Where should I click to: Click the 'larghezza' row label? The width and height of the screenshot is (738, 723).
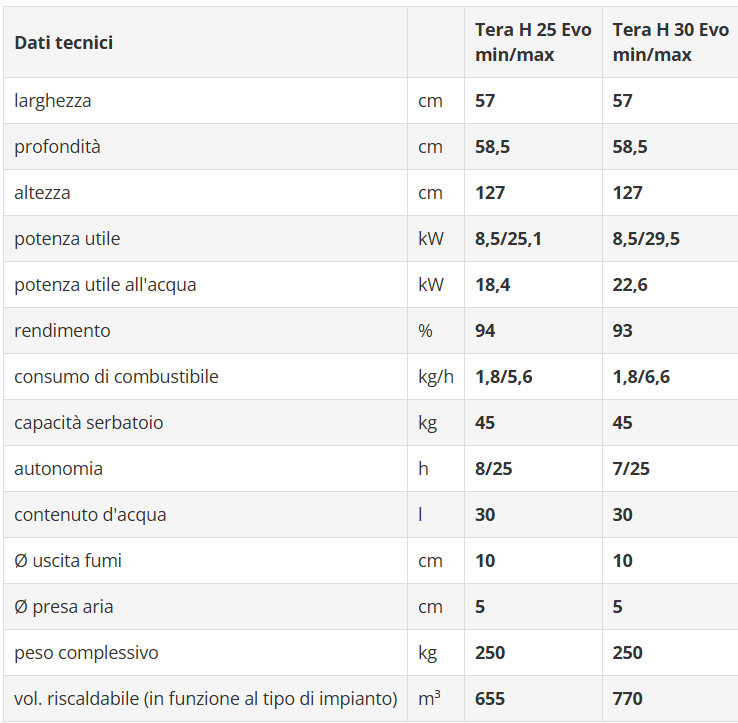pyautogui.click(x=52, y=101)
